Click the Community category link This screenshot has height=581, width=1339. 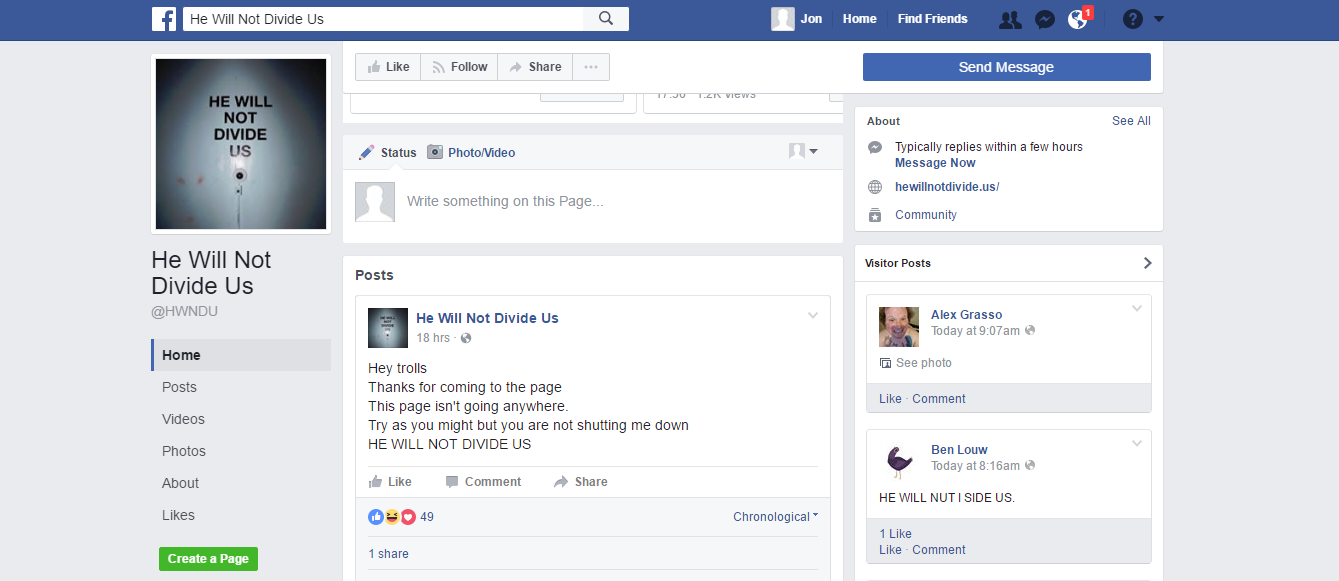(926, 215)
